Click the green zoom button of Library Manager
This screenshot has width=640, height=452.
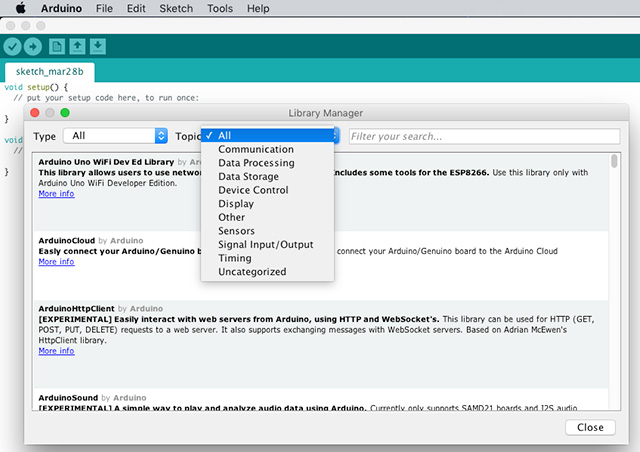tap(65, 113)
